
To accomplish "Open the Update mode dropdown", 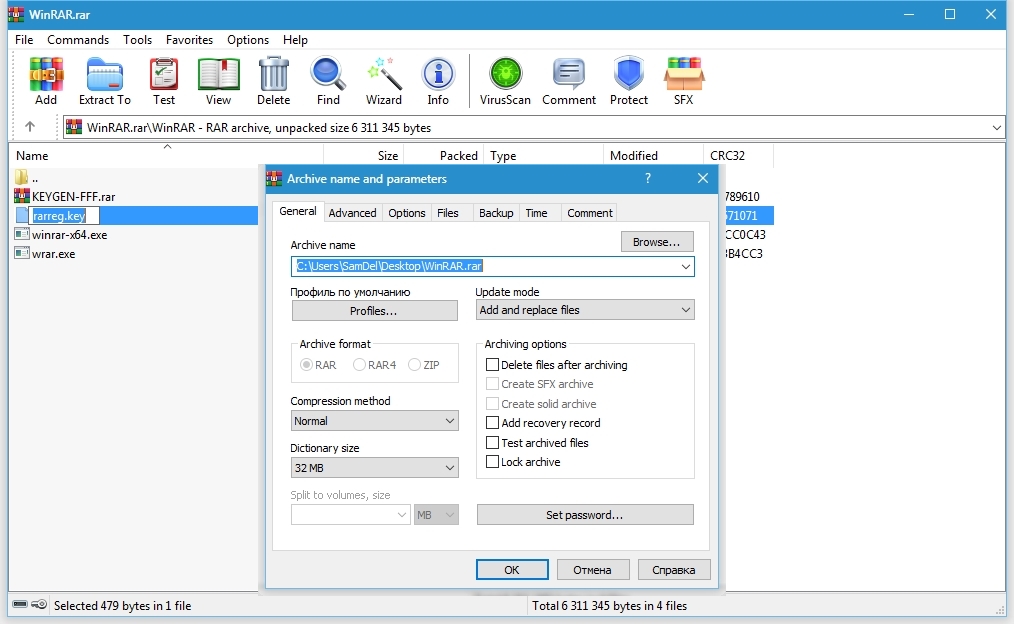I will (585, 310).
